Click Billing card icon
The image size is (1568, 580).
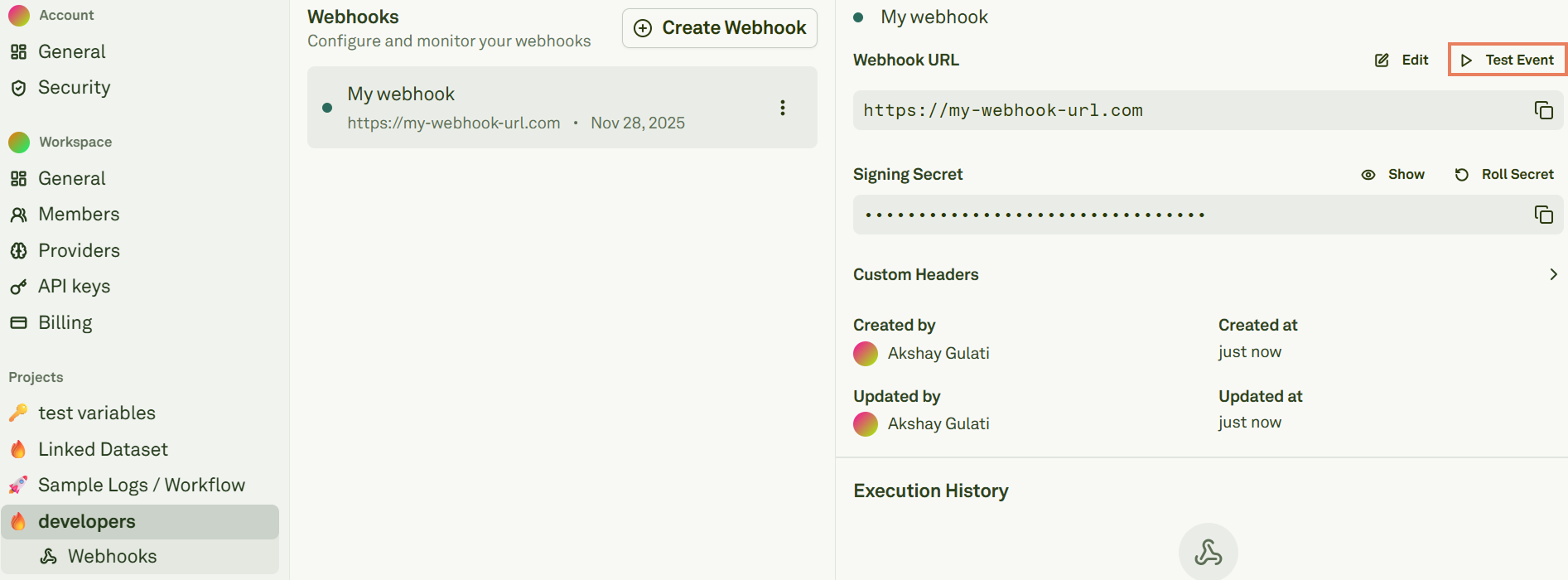pos(18,322)
